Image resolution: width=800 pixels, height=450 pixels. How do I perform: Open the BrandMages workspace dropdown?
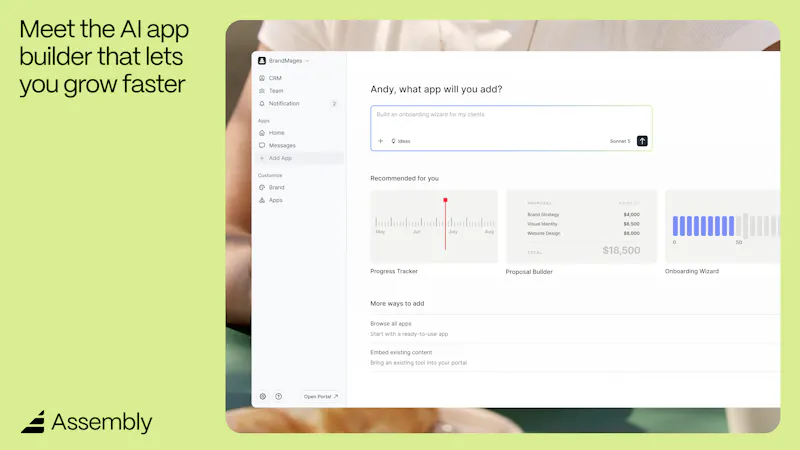click(x=284, y=61)
